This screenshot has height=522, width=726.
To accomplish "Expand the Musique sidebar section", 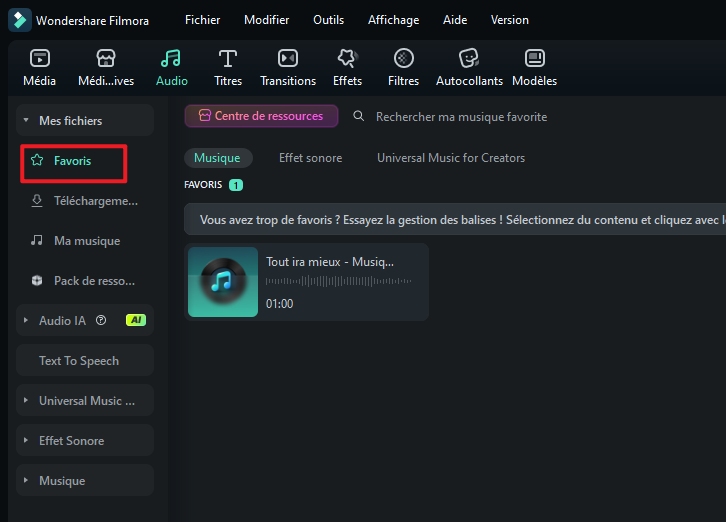I will click(26, 480).
